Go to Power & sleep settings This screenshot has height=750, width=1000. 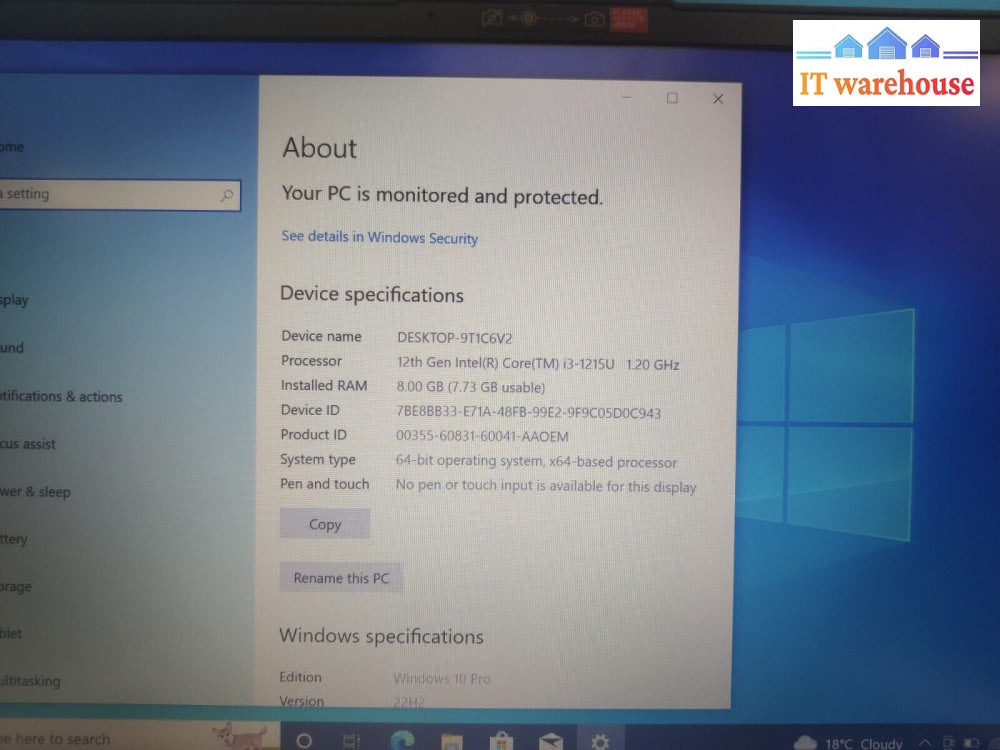coord(35,492)
